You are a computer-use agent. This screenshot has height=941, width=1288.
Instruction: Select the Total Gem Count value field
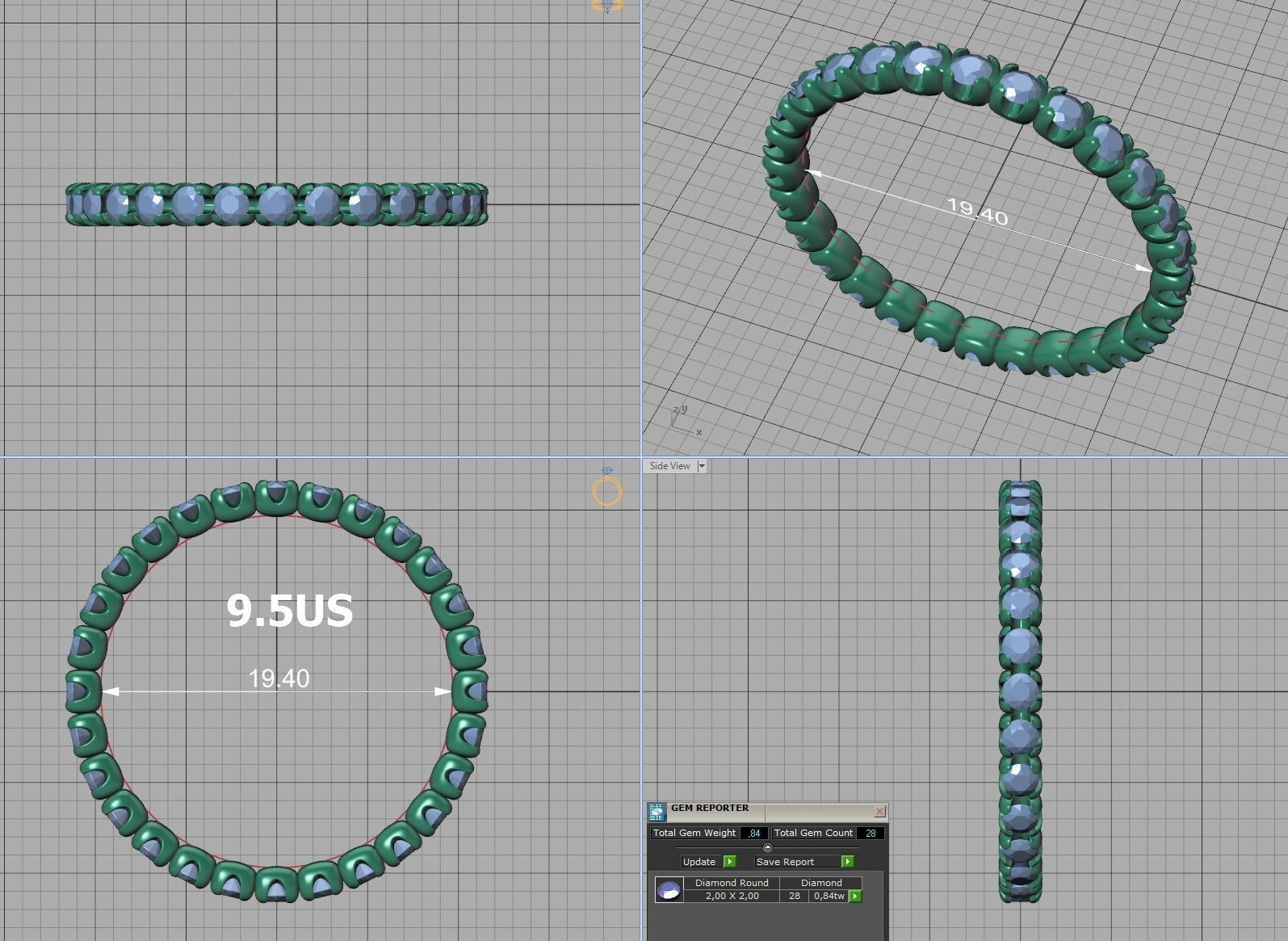871,833
